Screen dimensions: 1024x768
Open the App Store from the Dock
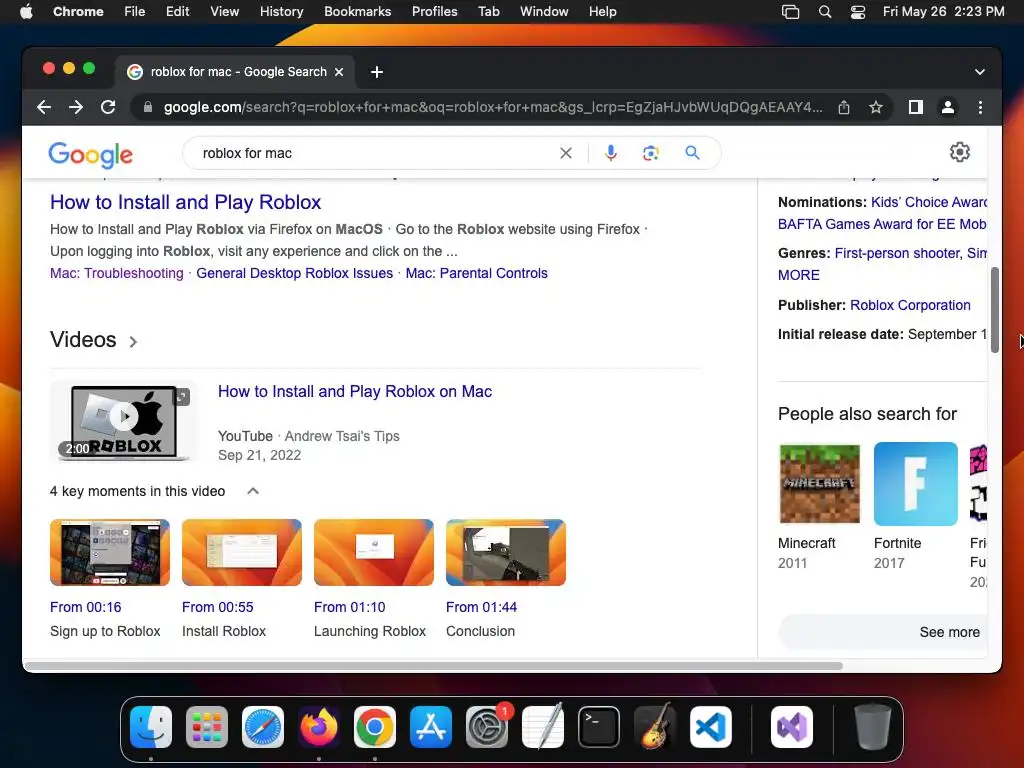point(431,727)
